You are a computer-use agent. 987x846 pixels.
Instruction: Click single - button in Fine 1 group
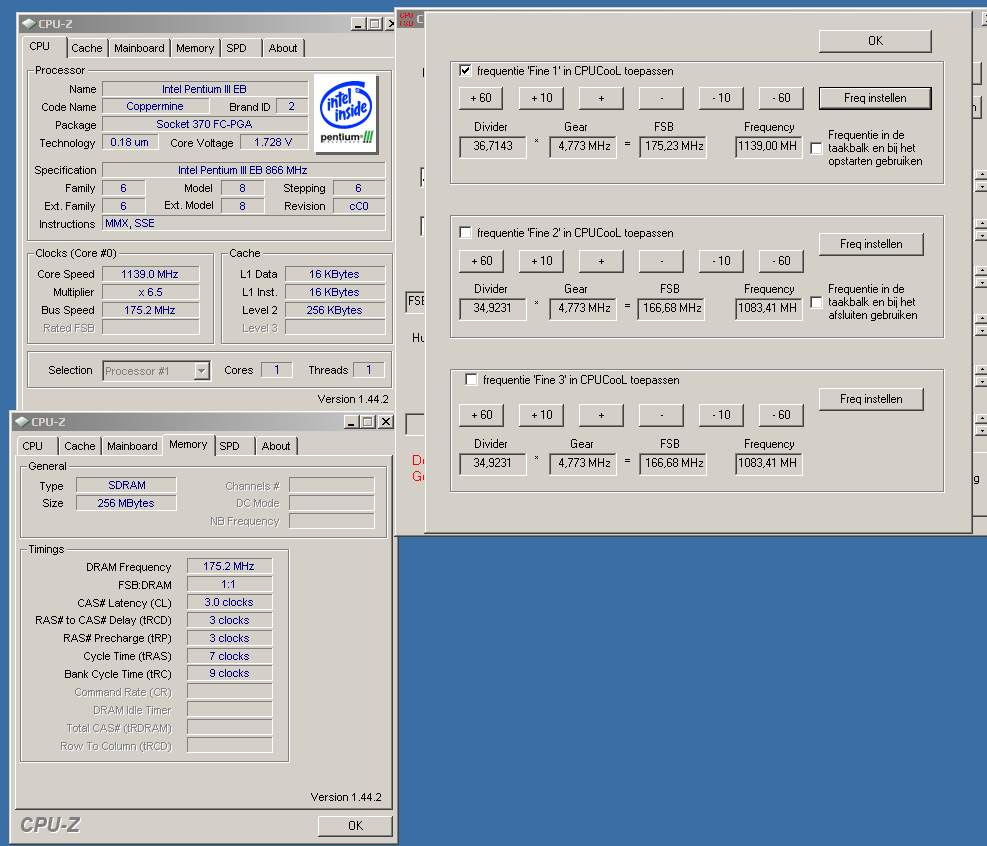[x=661, y=98]
